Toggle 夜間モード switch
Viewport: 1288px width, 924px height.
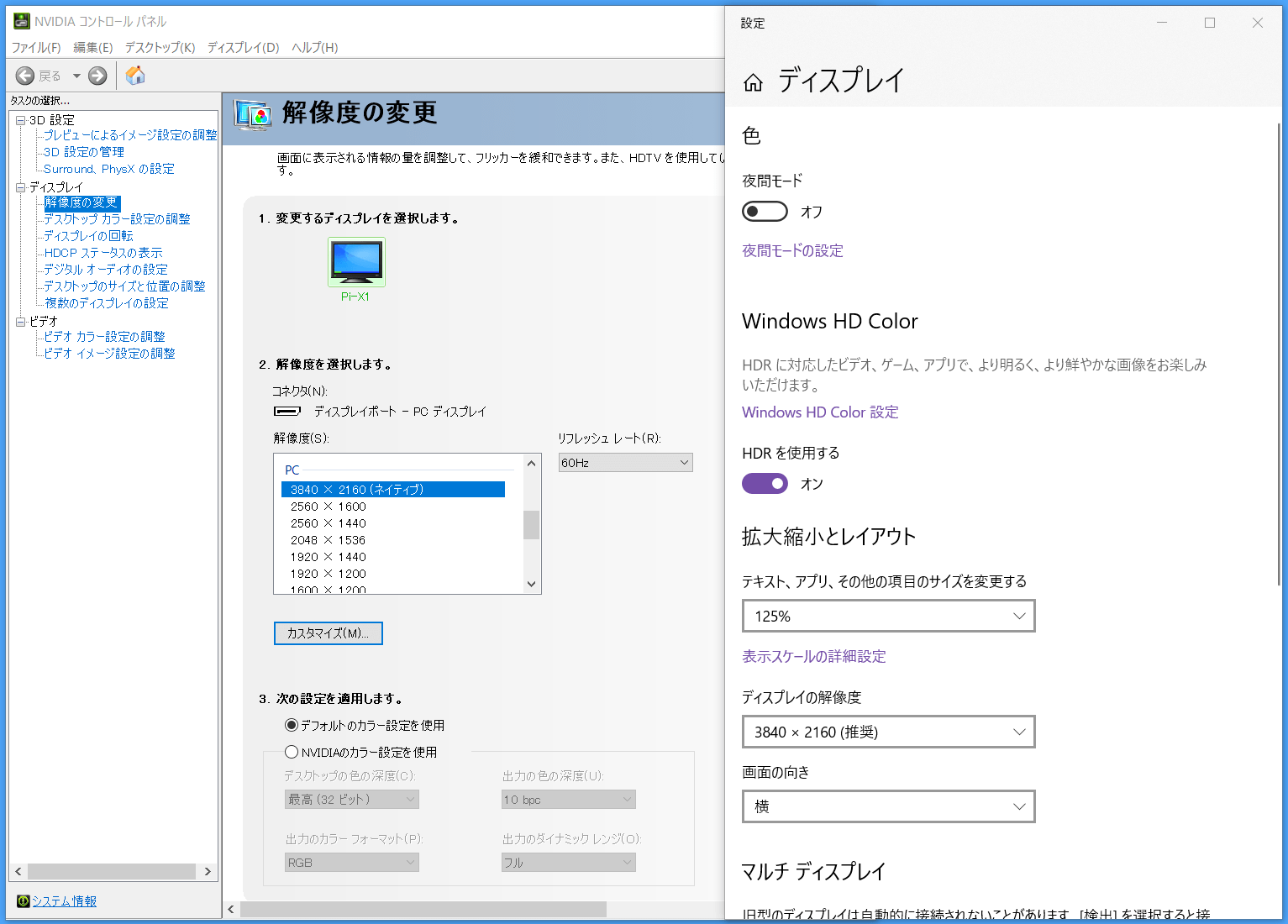click(765, 212)
